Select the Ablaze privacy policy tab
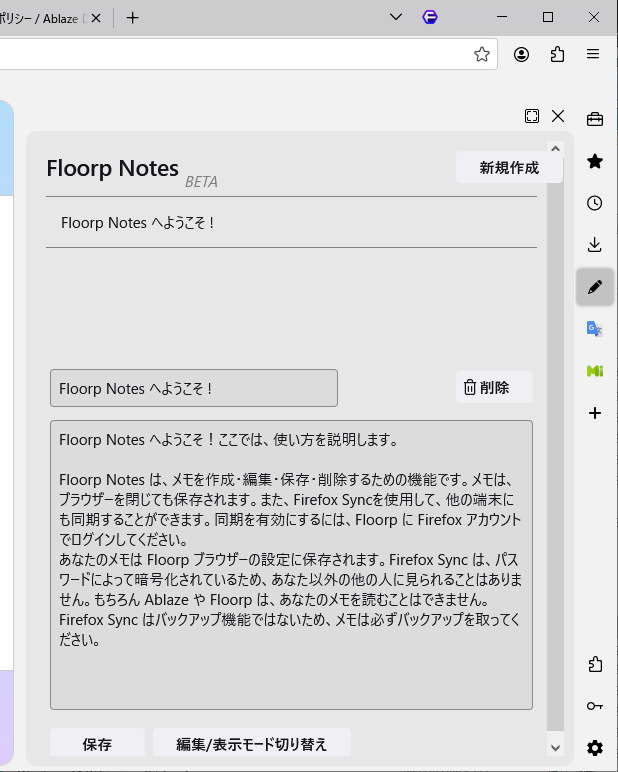This screenshot has height=772, width=618. [44, 18]
